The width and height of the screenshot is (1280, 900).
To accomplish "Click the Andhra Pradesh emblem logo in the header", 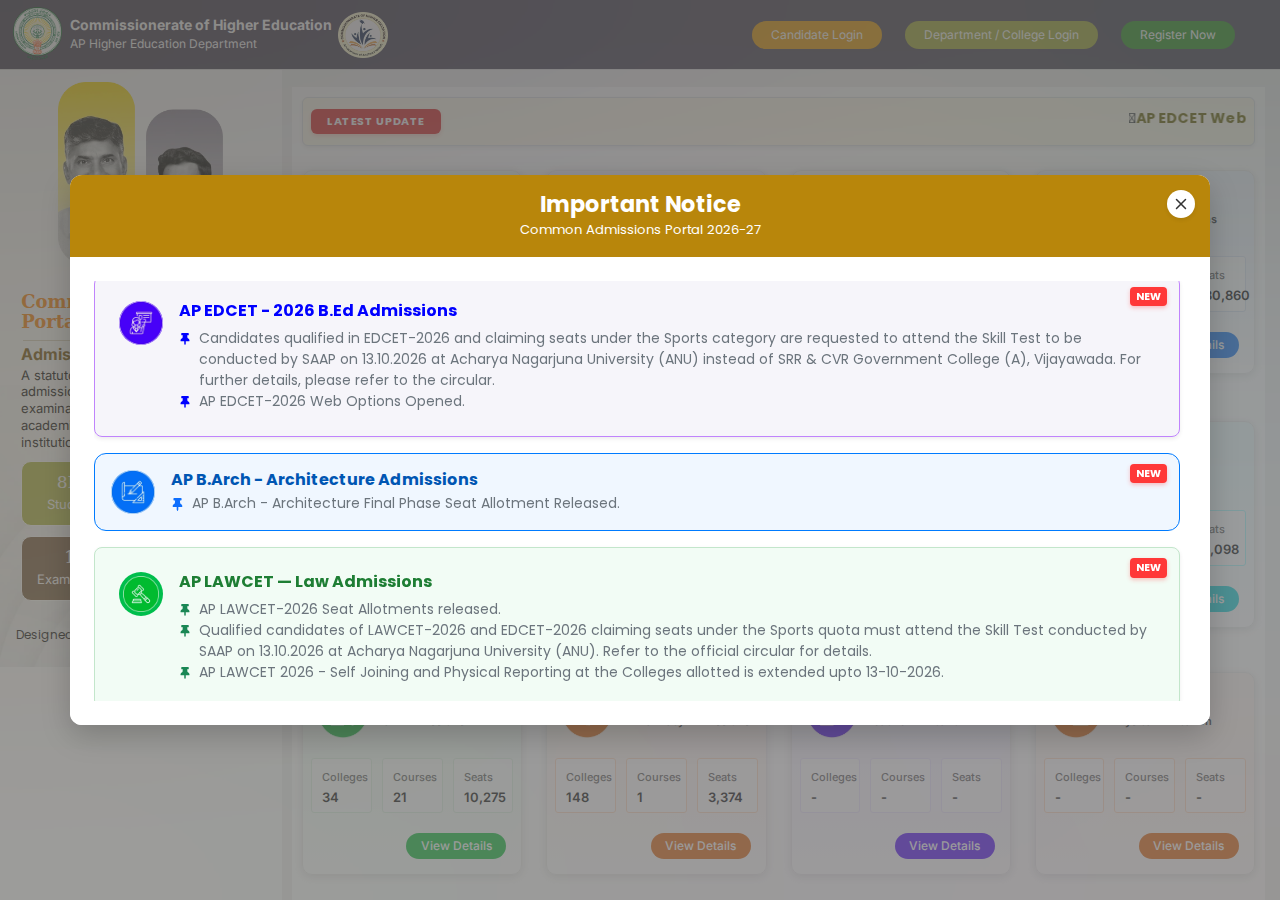I will [x=38, y=32].
